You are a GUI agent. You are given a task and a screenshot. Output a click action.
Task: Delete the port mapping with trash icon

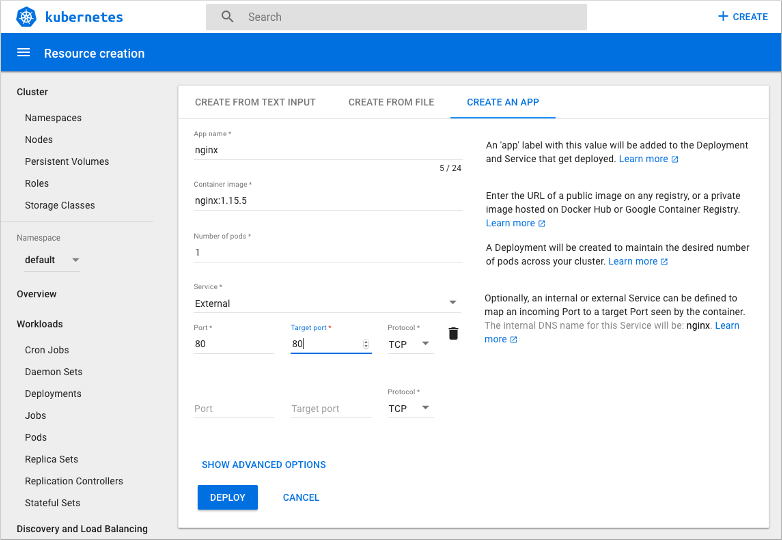[x=453, y=334]
